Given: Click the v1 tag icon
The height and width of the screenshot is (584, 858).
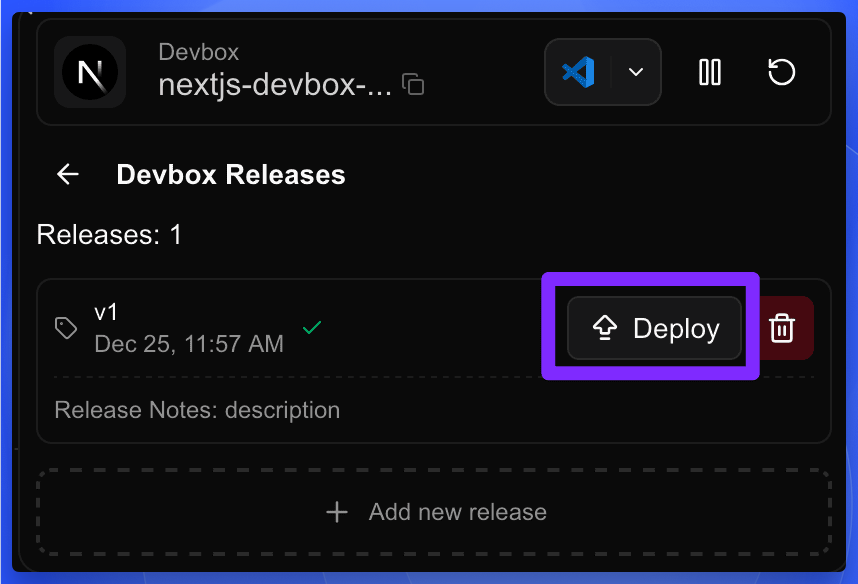Looking at the screenshot, I should click(66, 328).
